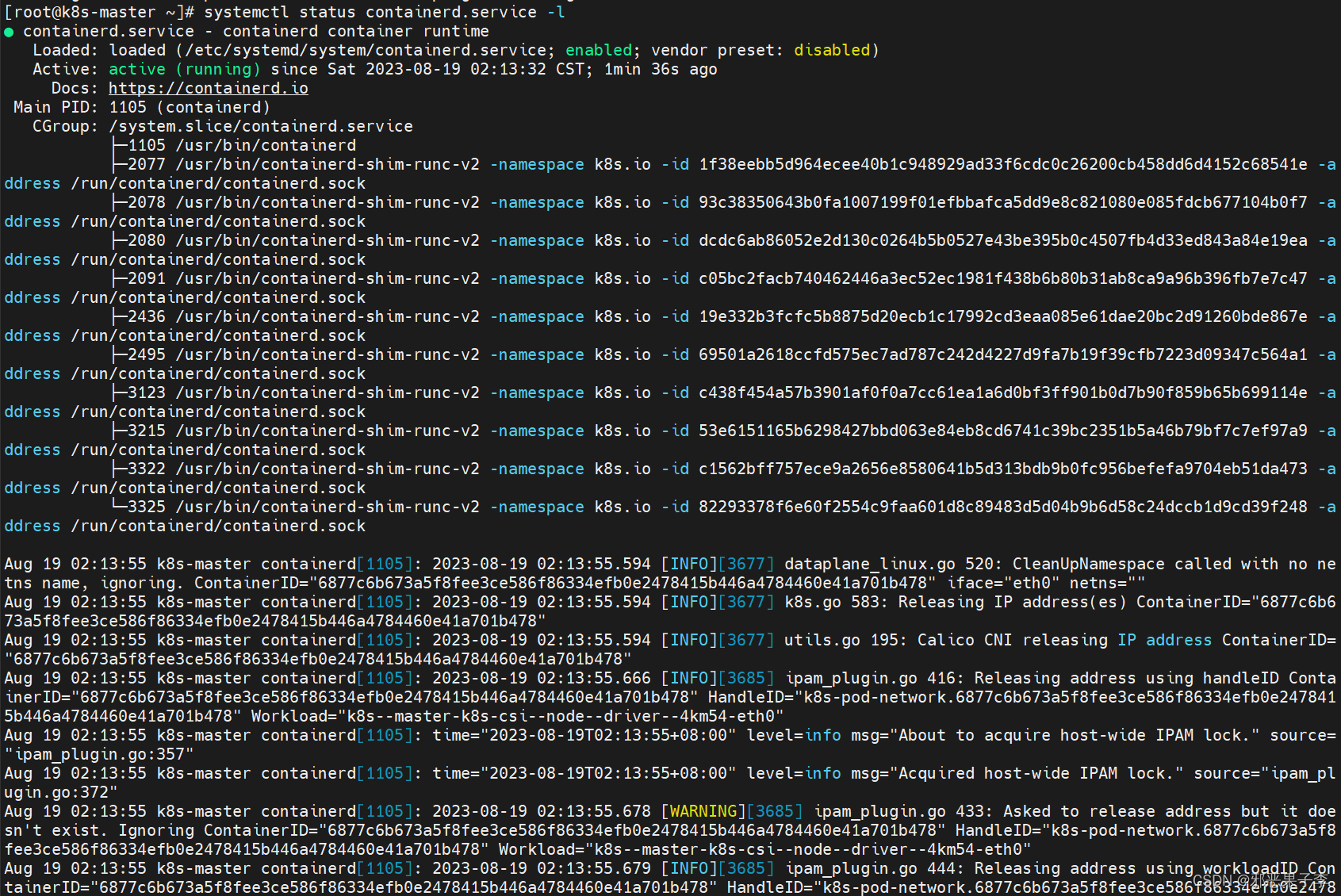Image resolution: width=1341 pixels, height=896 pixels.
Task: Click shim process PID 2436 entry
Action: 304,316
